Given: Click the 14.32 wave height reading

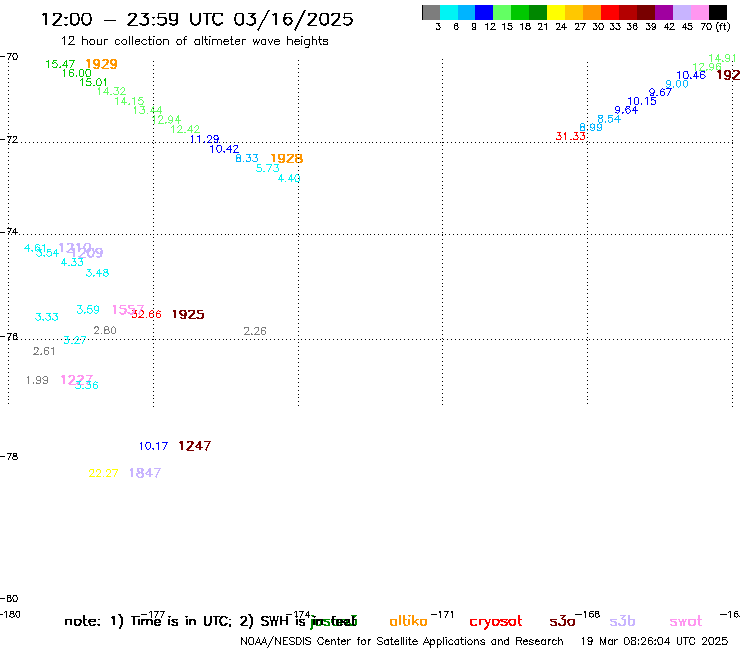Looking at the screenshot, I should (x=111, y=91).
